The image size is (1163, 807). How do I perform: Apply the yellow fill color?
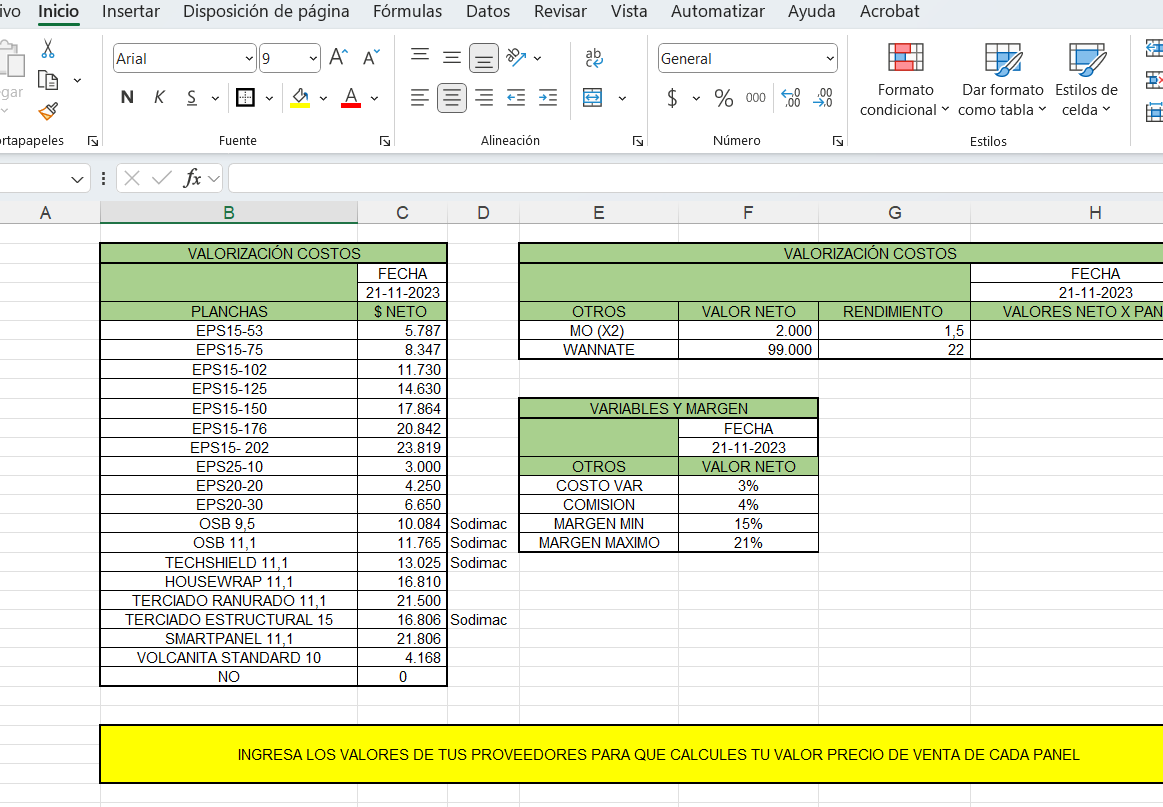[299, 97]
